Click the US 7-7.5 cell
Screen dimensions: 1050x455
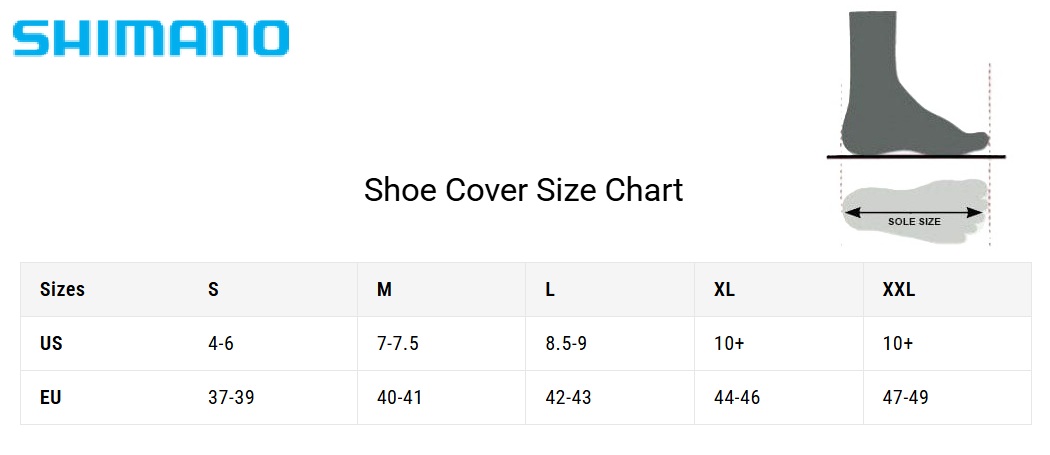397,344
